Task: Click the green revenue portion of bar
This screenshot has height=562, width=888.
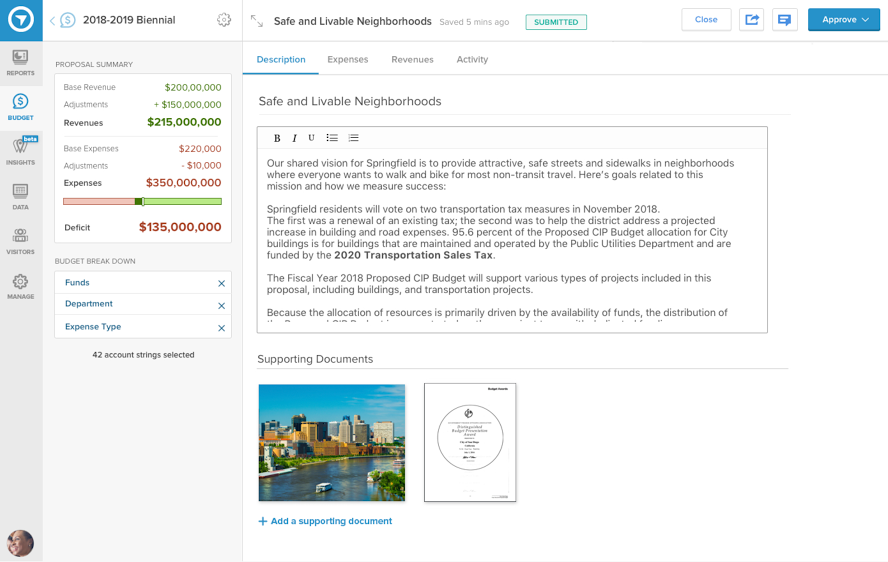Action: (x=183, y=201)
